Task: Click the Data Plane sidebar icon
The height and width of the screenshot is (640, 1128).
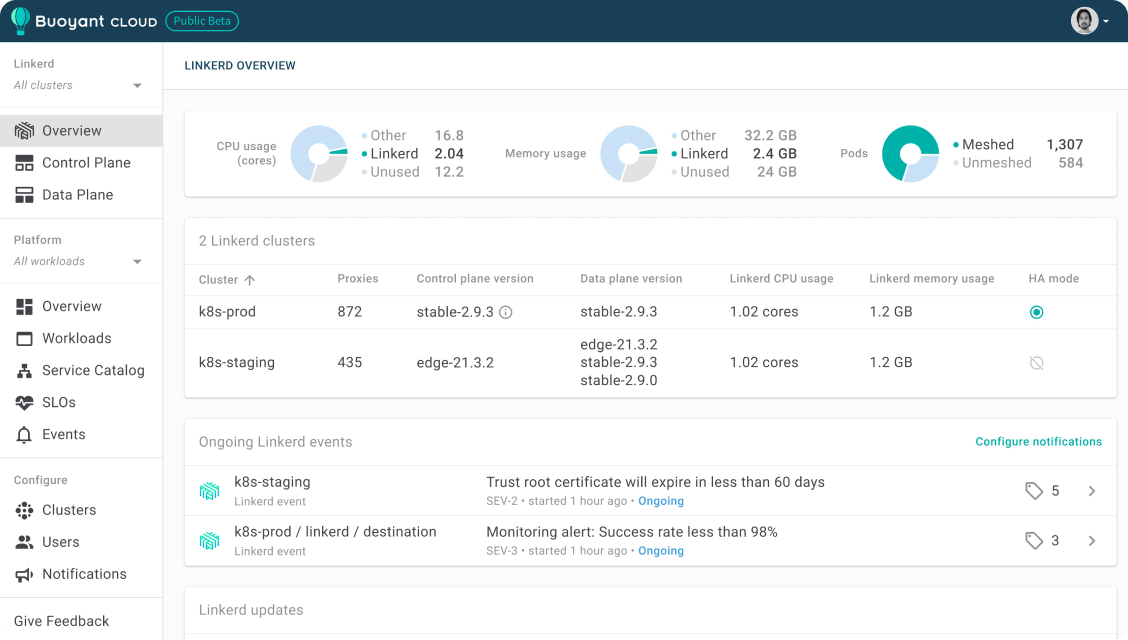Action: (24, 195)
